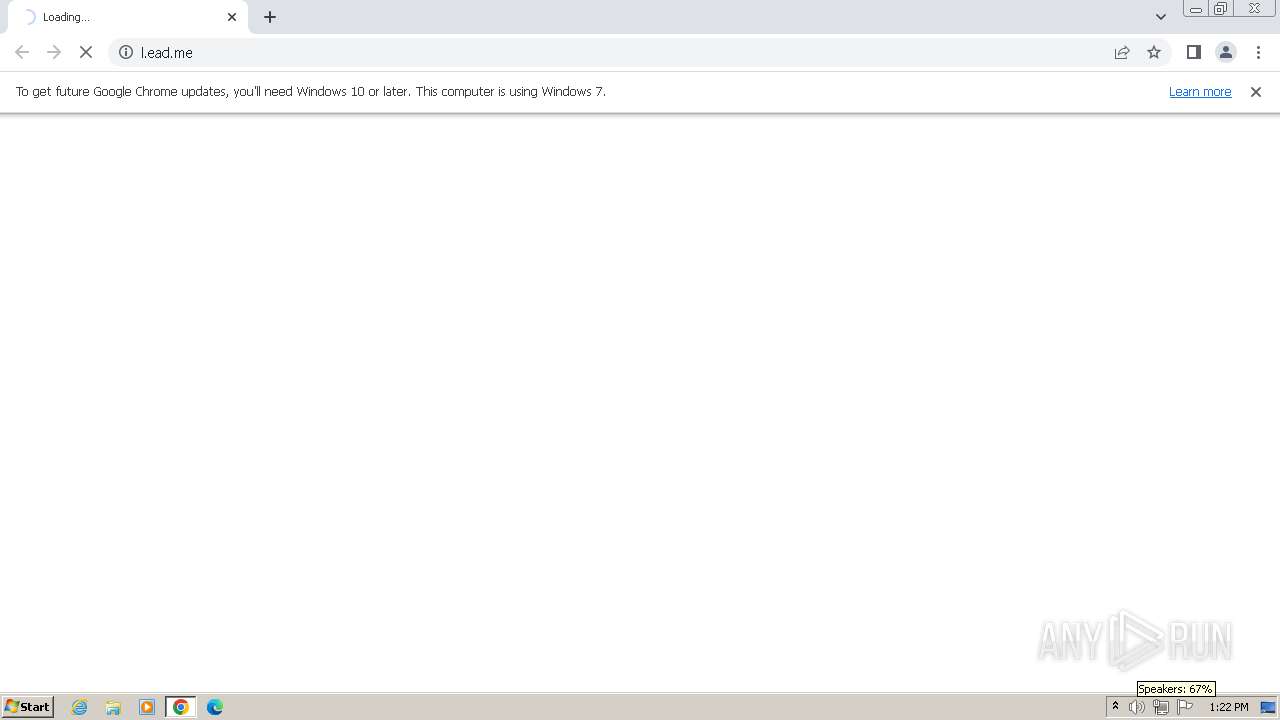Switch to Chrome in the taskbar

click(181, 707)
